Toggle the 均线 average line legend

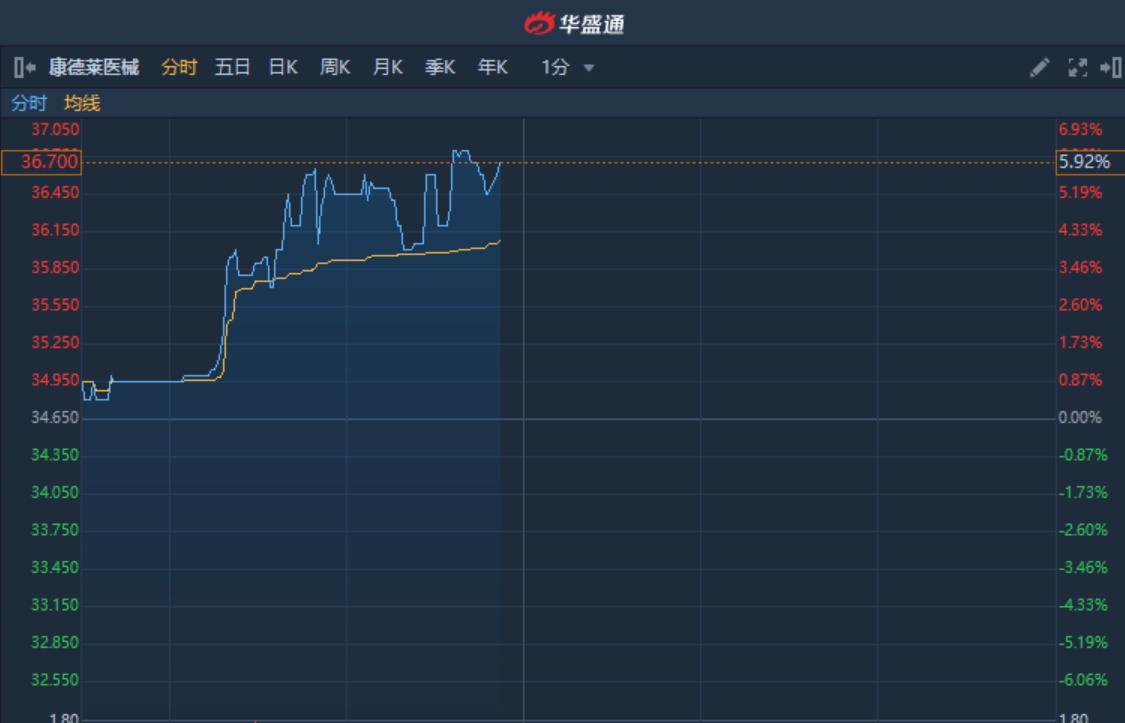tap(82, 103)
